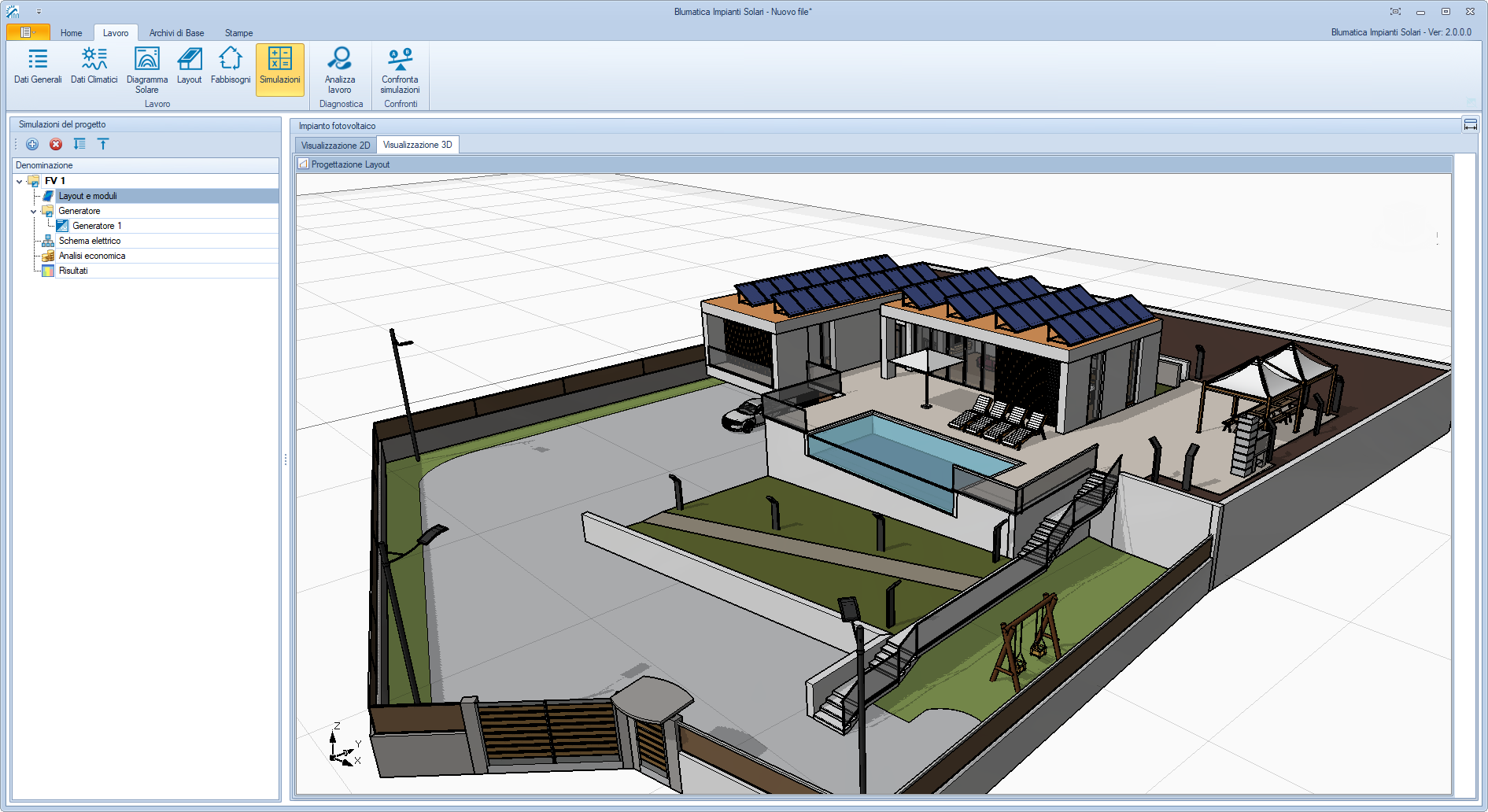The width and height of the screenshot is (1488, 812).
Task: Delete the selected simulation via red X icon
Action: pyautogui.click(x=55, y=144)
